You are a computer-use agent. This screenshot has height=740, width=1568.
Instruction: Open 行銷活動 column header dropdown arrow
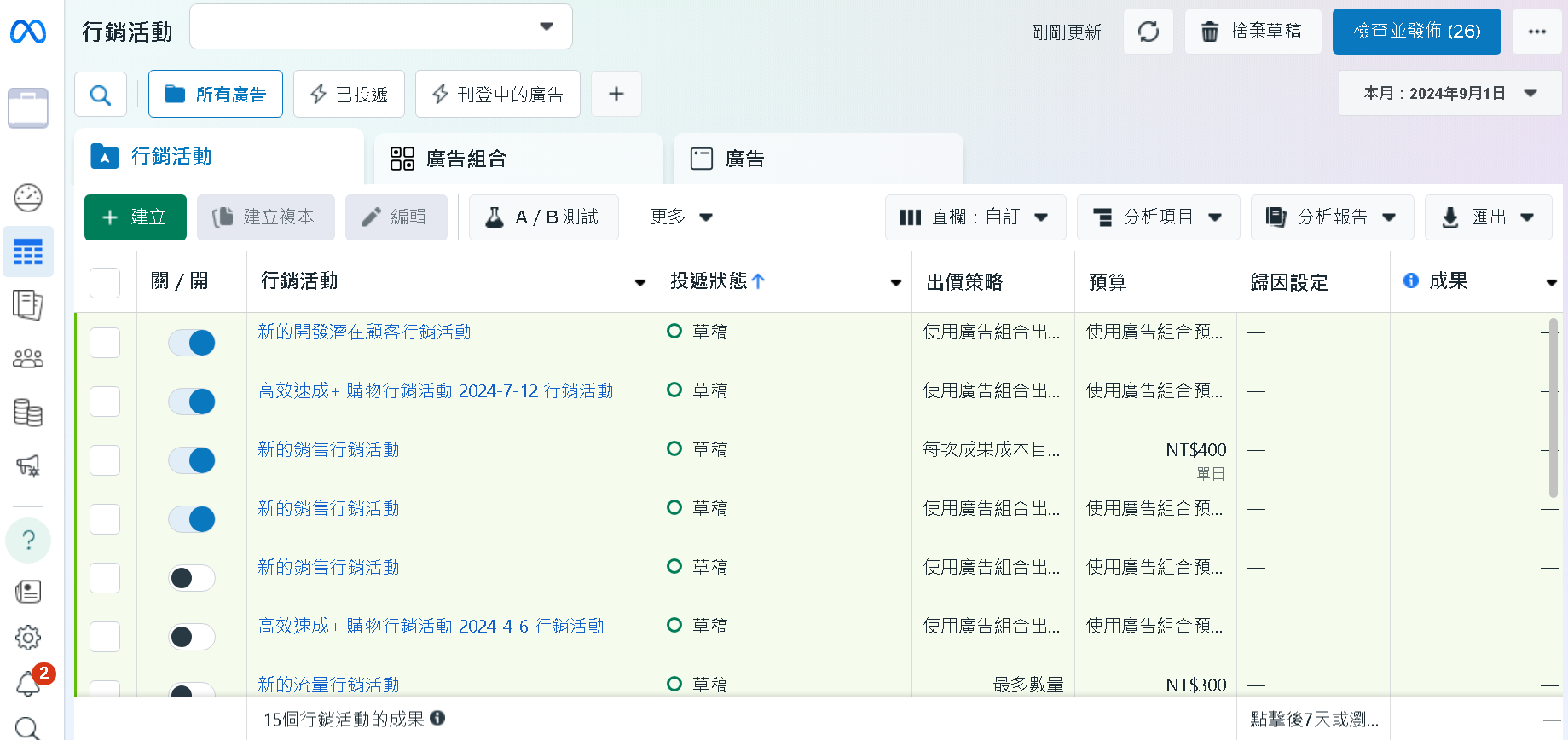click(640, 282)
